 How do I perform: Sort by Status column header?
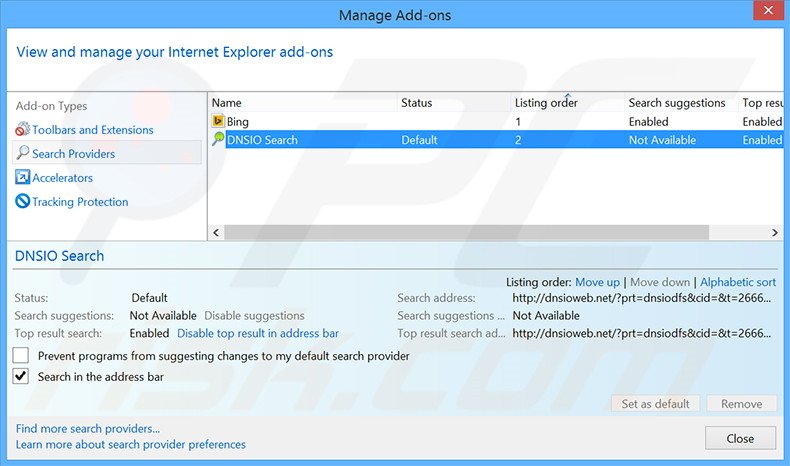click(417, 103)
